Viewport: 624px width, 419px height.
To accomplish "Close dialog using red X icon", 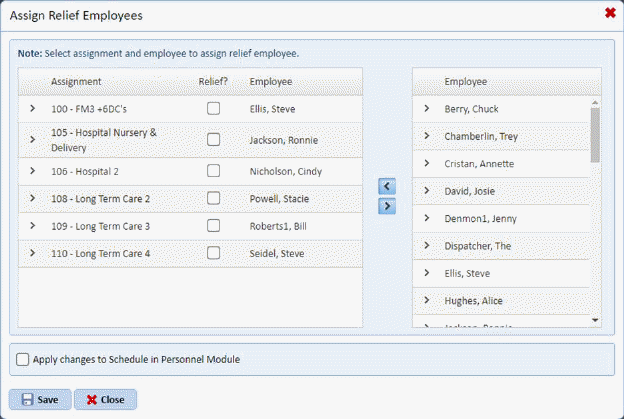I will [x=610, y=13].
